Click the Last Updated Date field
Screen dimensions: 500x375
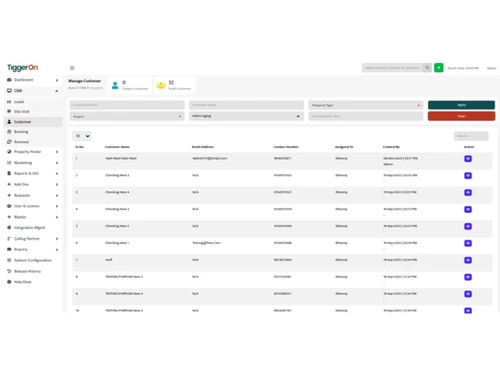(366, 116)
